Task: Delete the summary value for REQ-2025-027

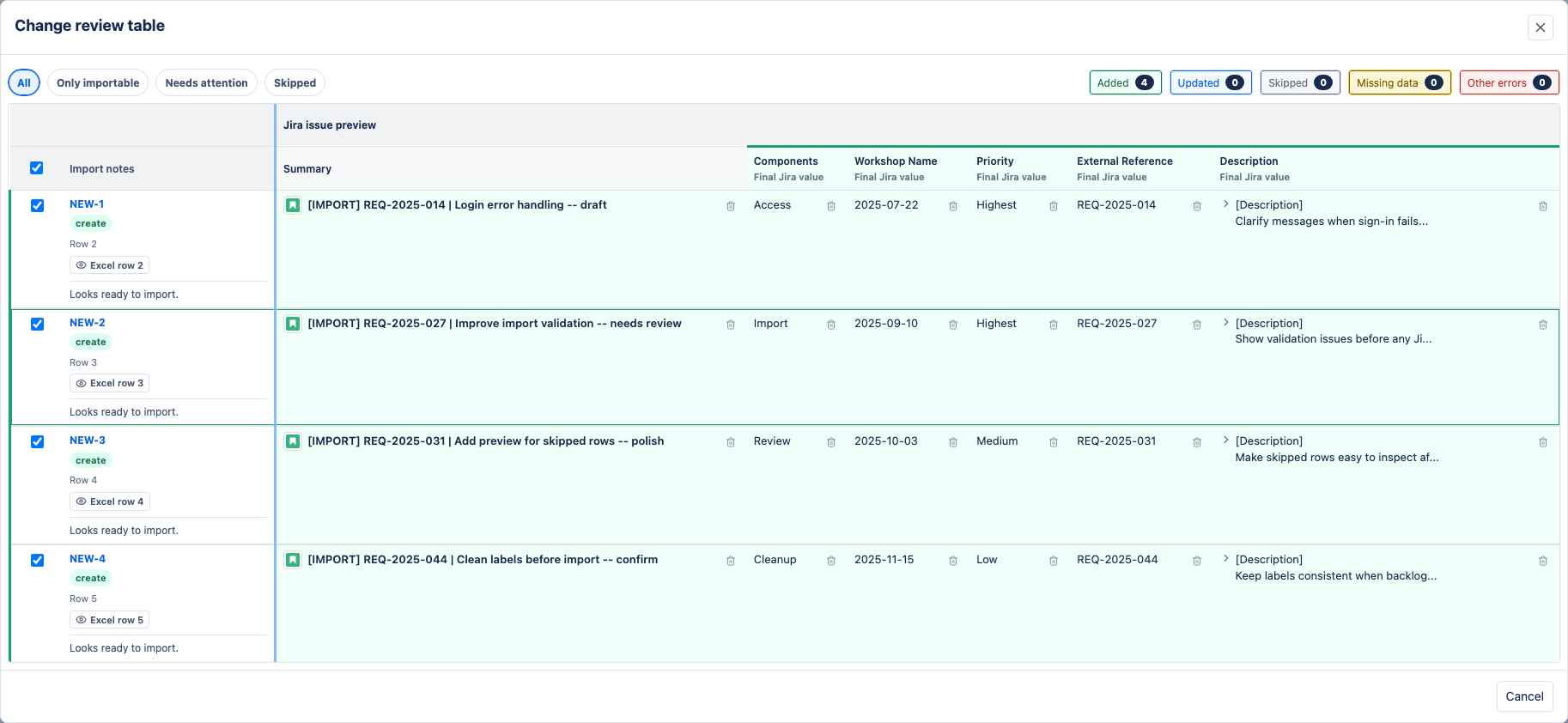Action: [x=731, y=325]
